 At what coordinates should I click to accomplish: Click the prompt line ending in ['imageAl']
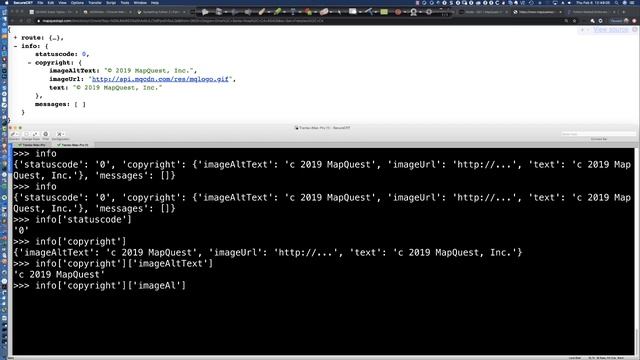click(x=99, y=286)
